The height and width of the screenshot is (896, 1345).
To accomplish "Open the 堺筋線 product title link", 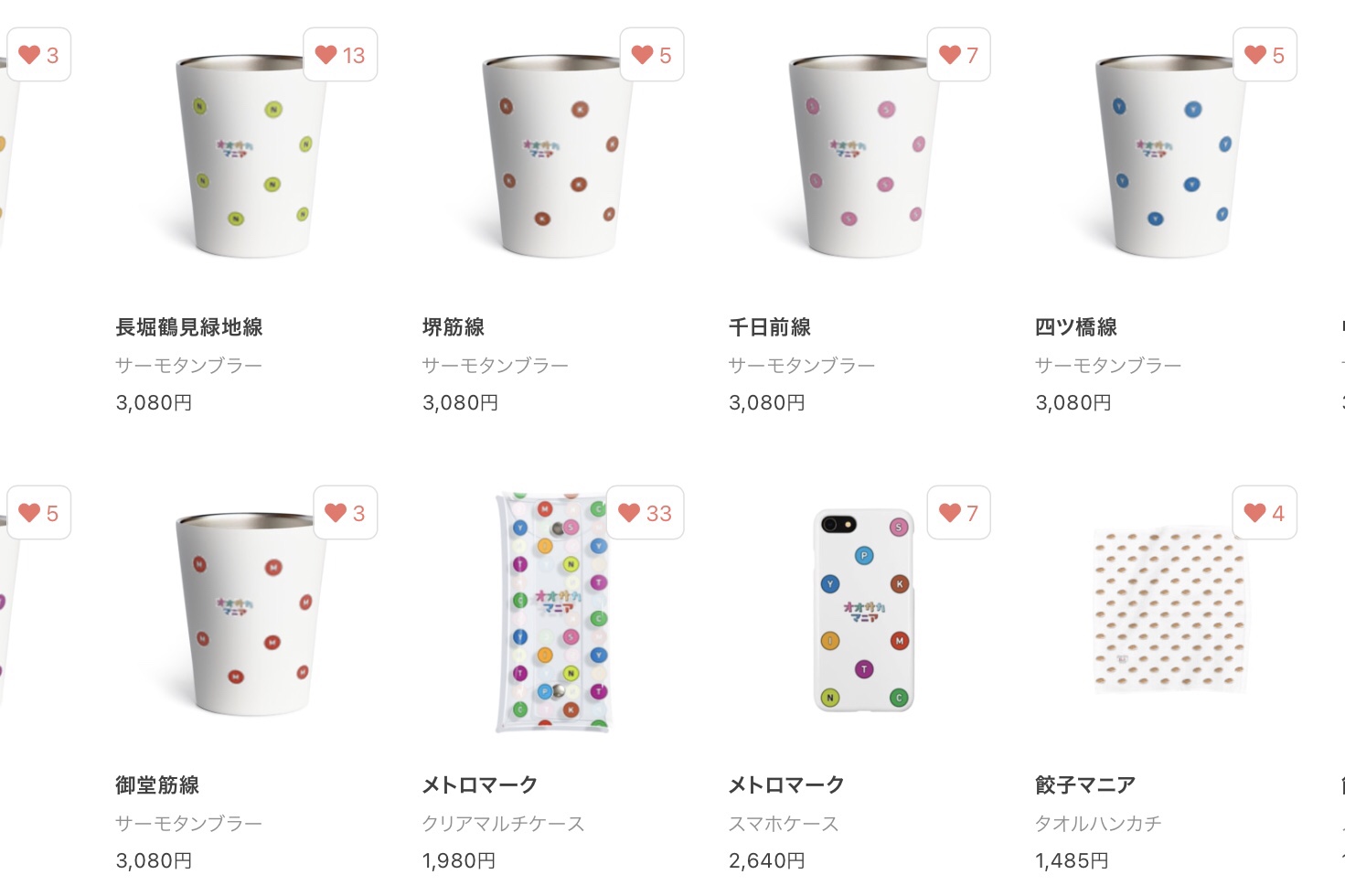I will point(454,327).
